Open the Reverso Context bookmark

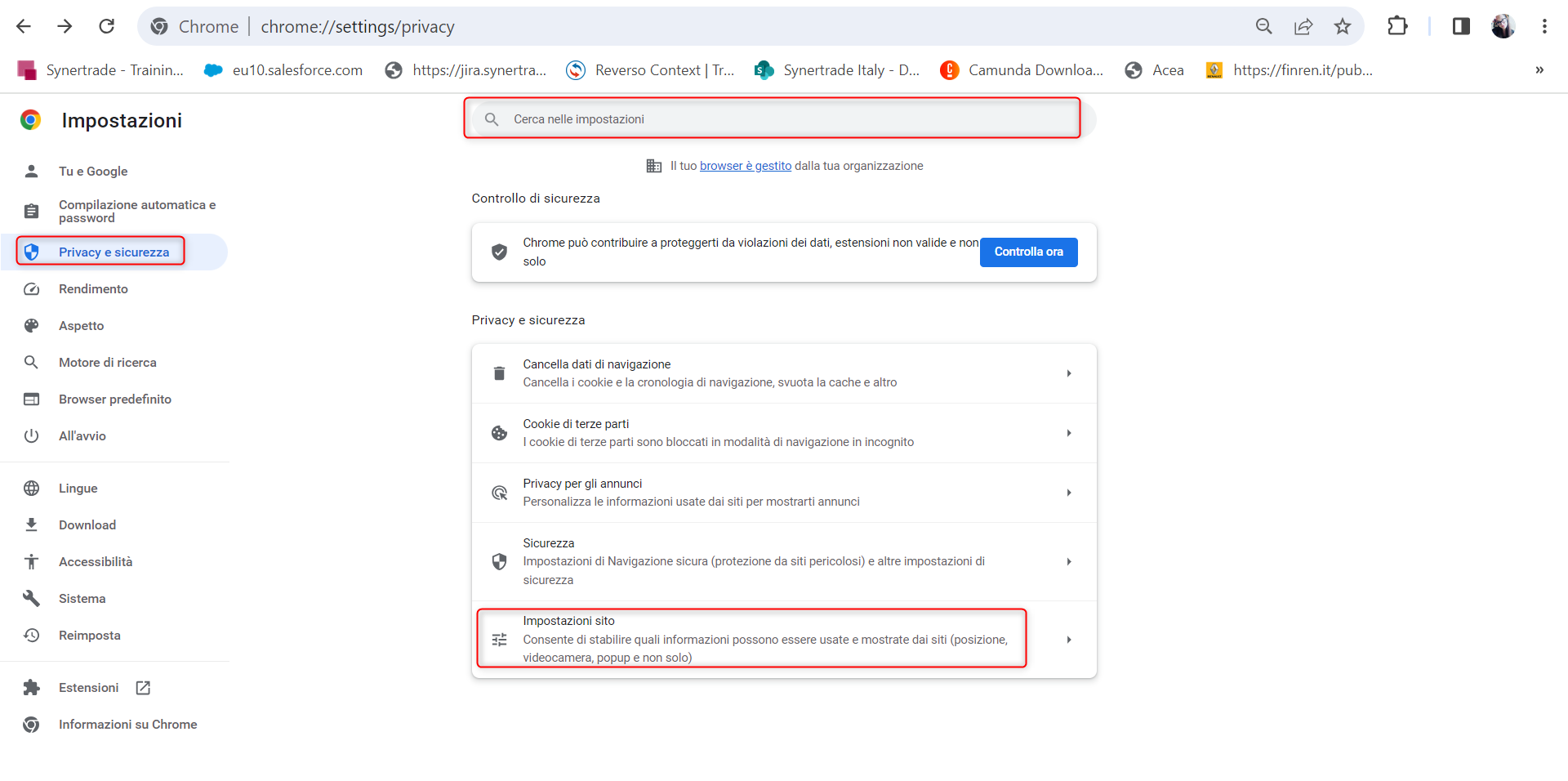click(651, 70)
